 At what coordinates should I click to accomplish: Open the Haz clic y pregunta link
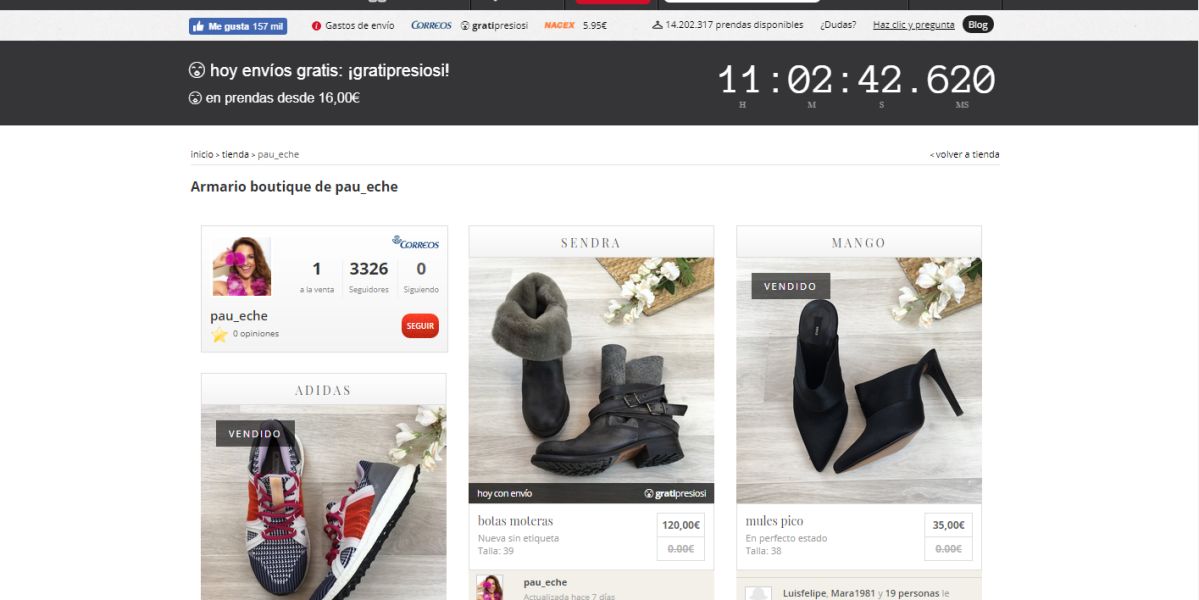pyautogui.click(x=913, y=24)
